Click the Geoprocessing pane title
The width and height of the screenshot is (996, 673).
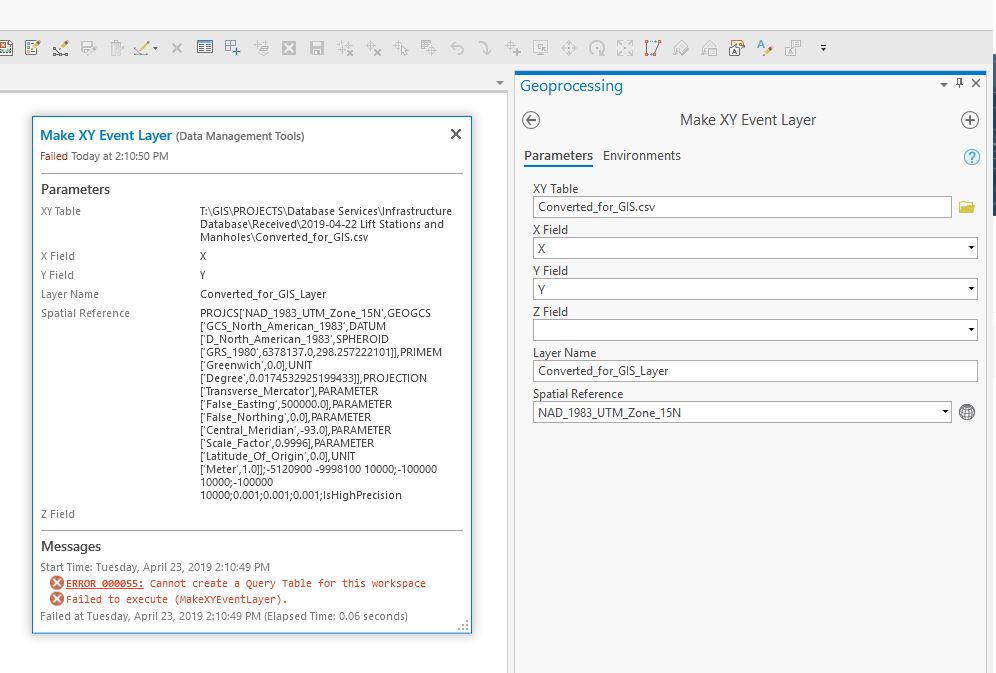571,86
